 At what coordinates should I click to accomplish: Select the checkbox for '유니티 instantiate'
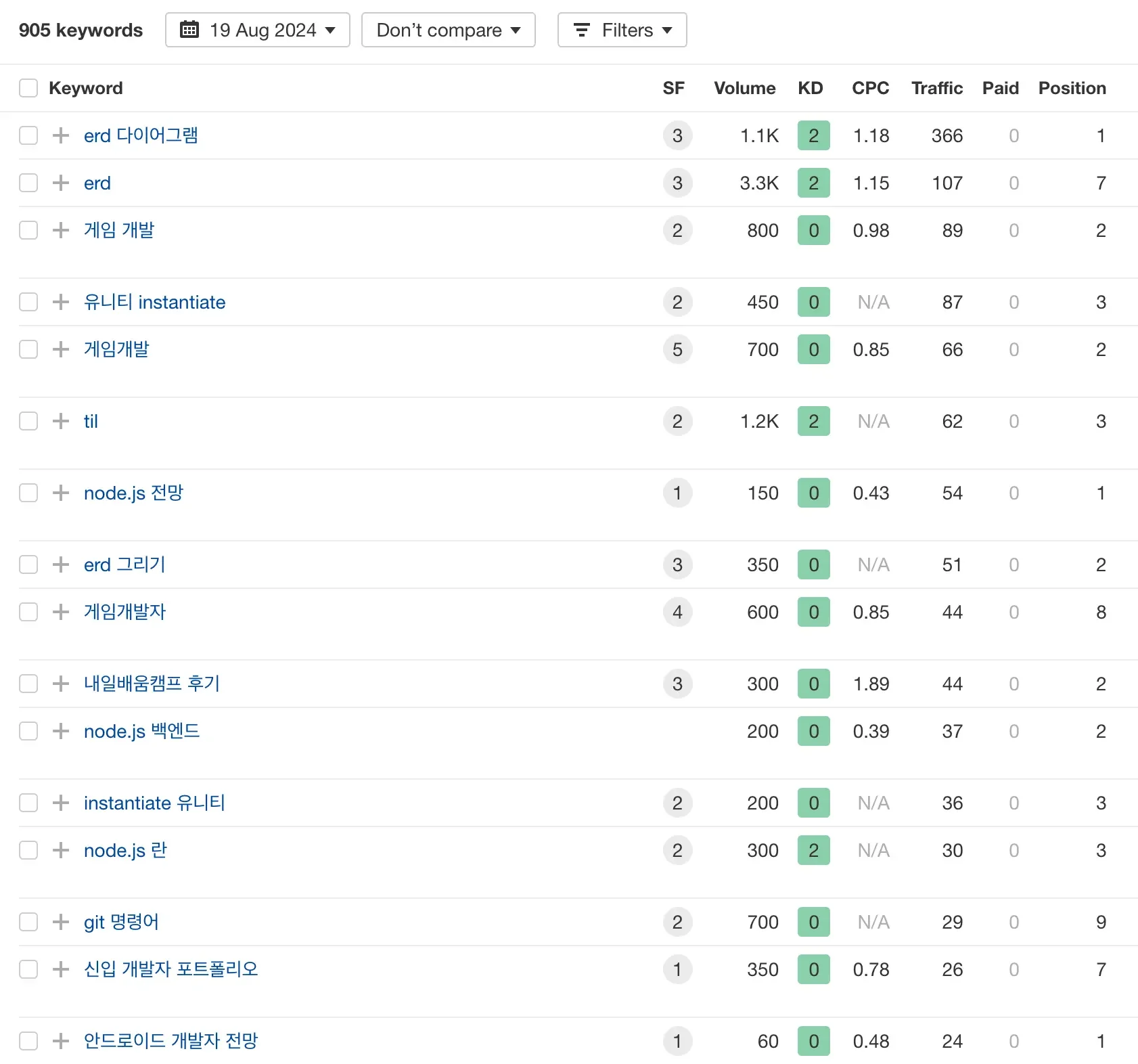coord(28,302)
